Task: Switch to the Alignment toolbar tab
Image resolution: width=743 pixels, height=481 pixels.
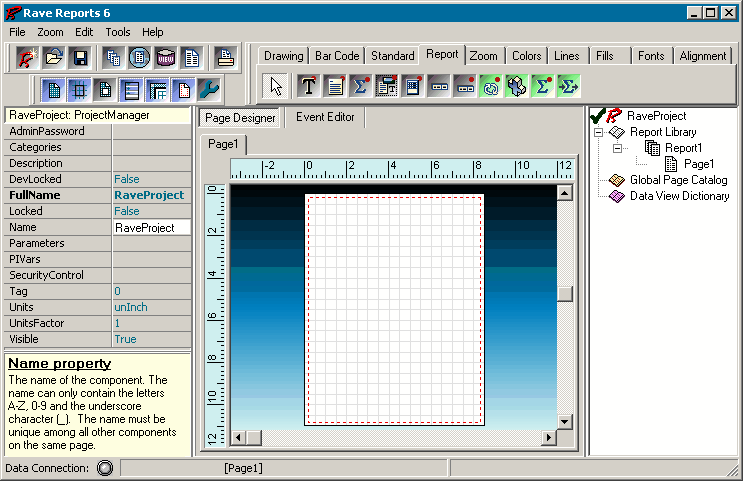Action: (x=703, y=56)
